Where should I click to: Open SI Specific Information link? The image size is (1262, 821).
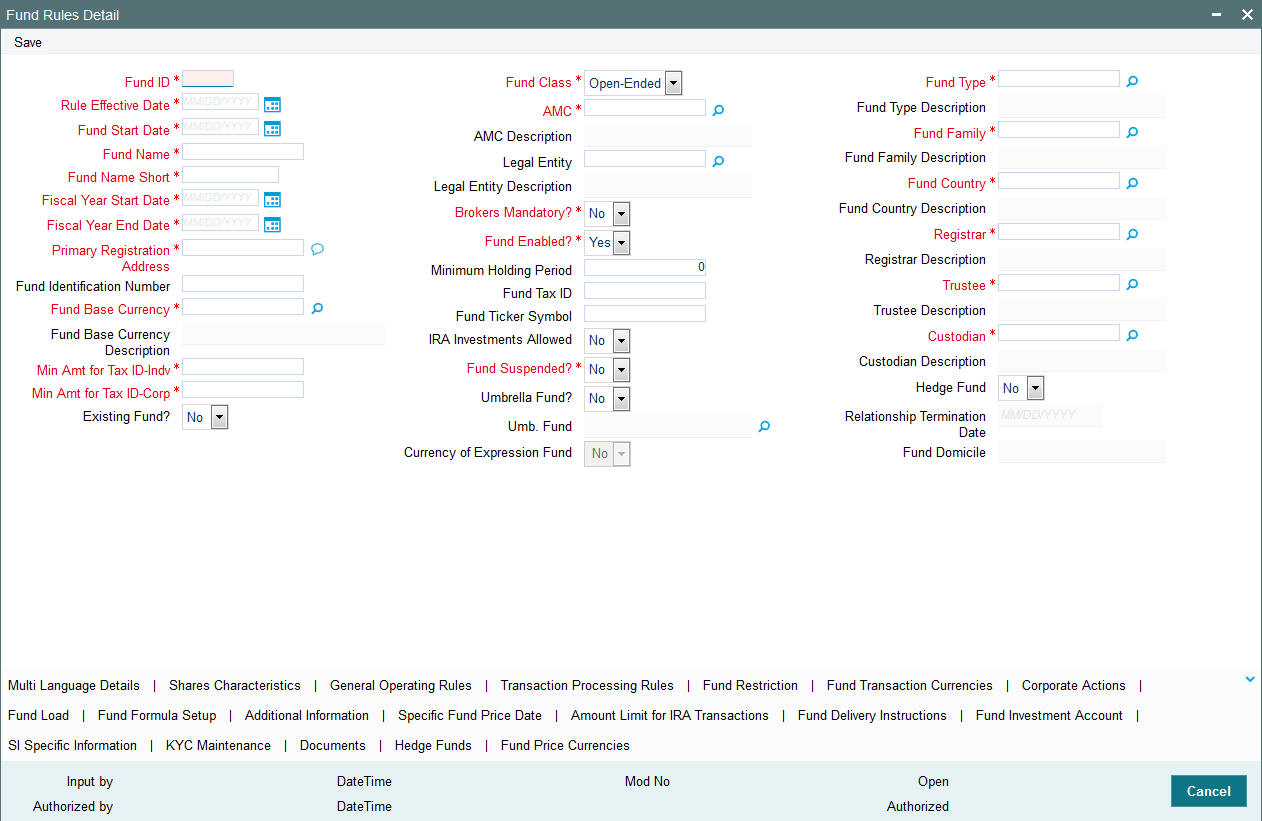tap(72, 746)
